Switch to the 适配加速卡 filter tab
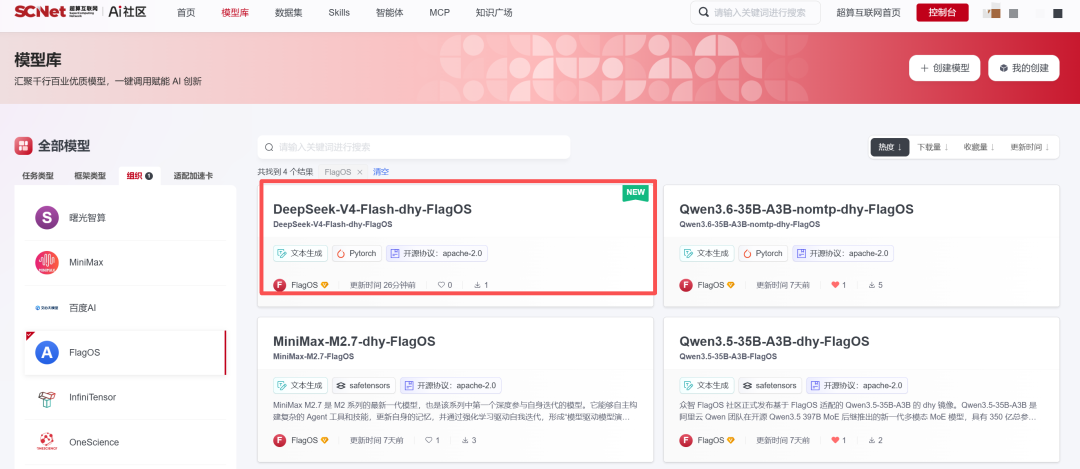This screenshot has width=1080, height=469. [x=194, y=176]
